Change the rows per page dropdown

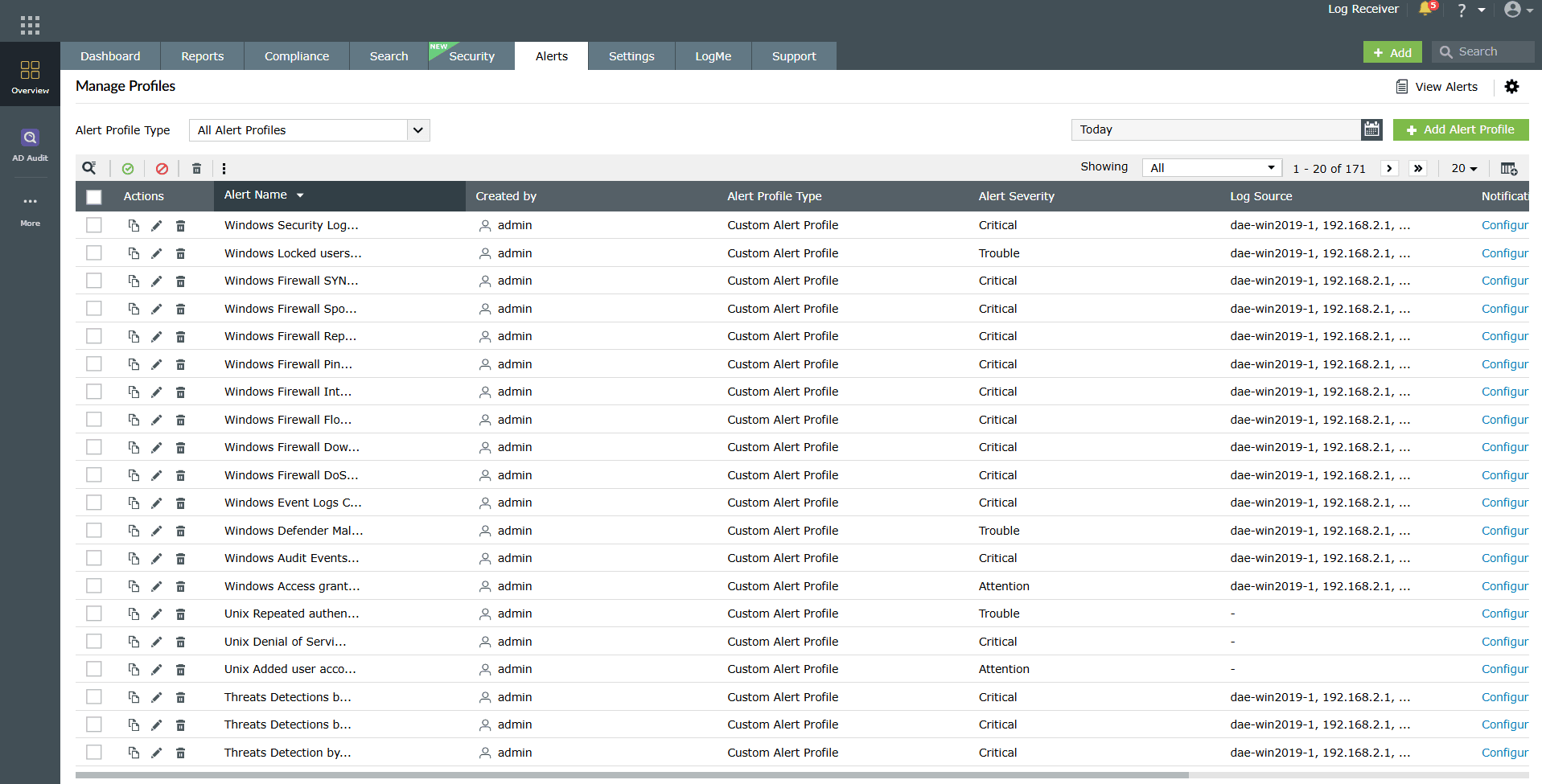(1464, 168)
